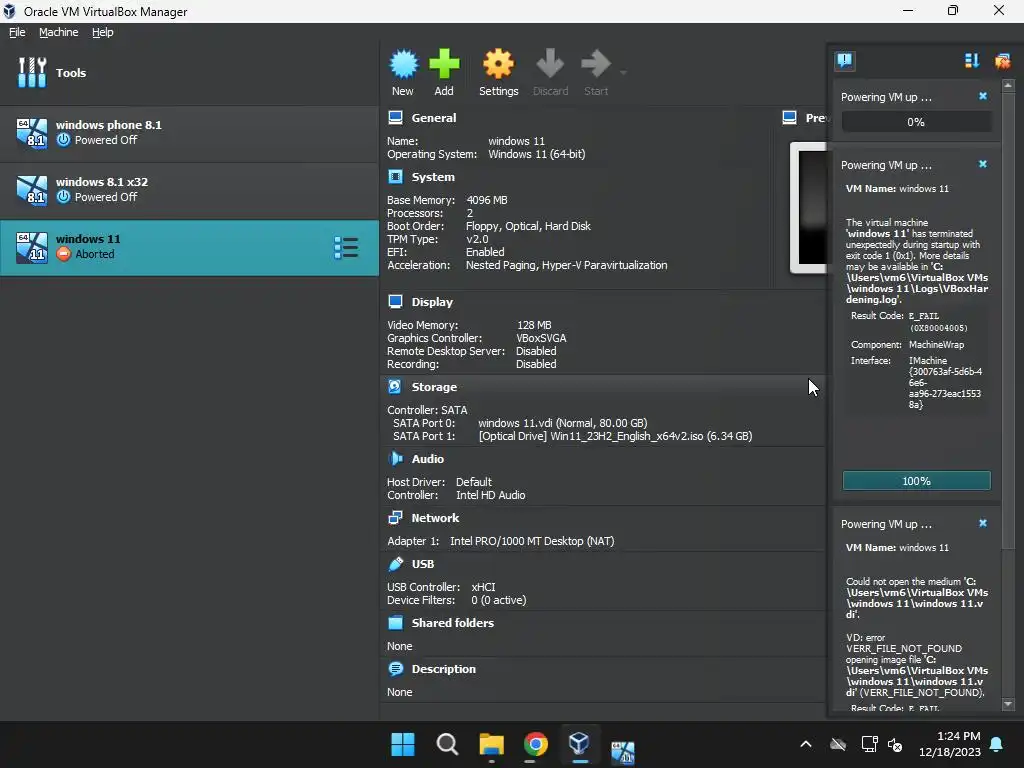This screenshot has width=1024, height=768.
Task: Click the green Add machine icon
Action: click(444, 64)
